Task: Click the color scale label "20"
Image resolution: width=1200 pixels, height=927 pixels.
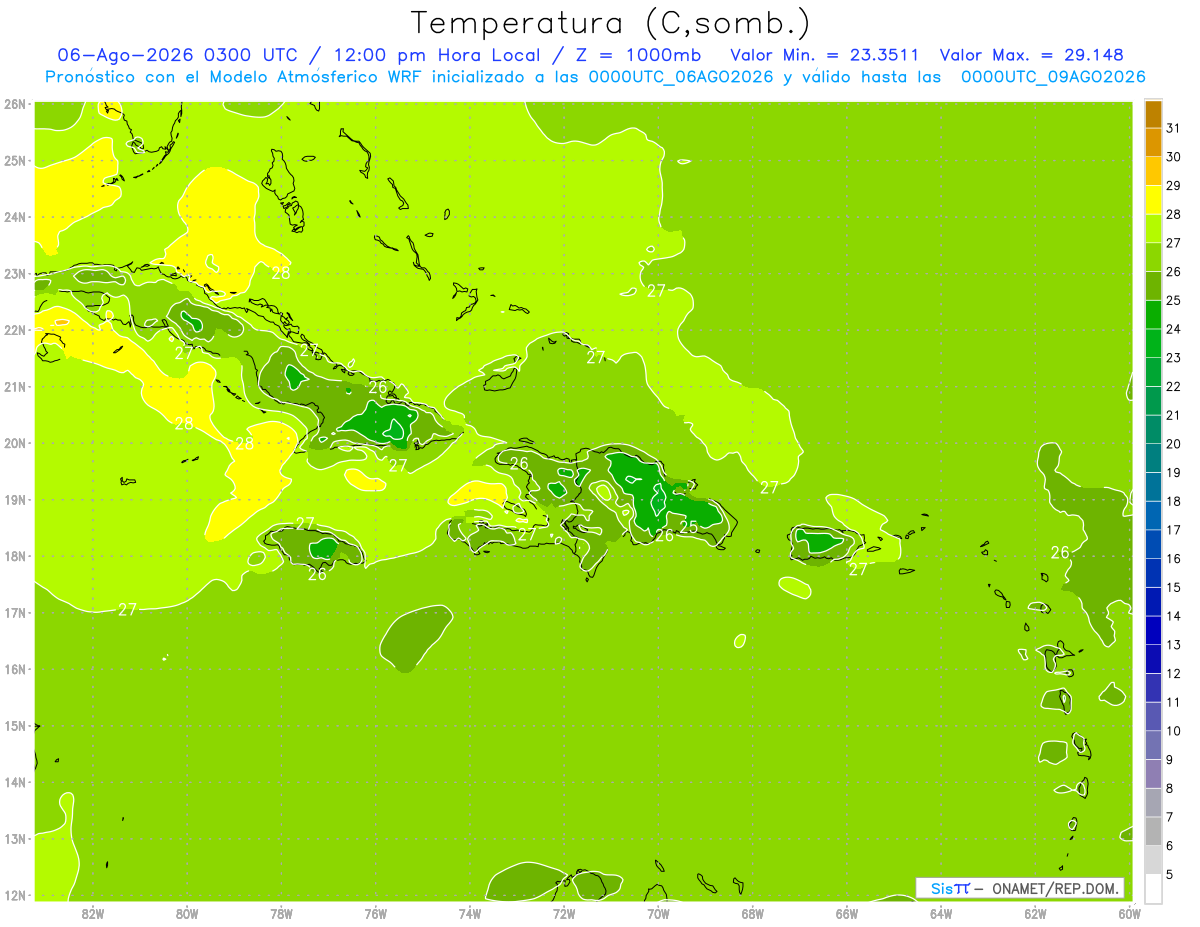Action: click(x=1173, y=444)
